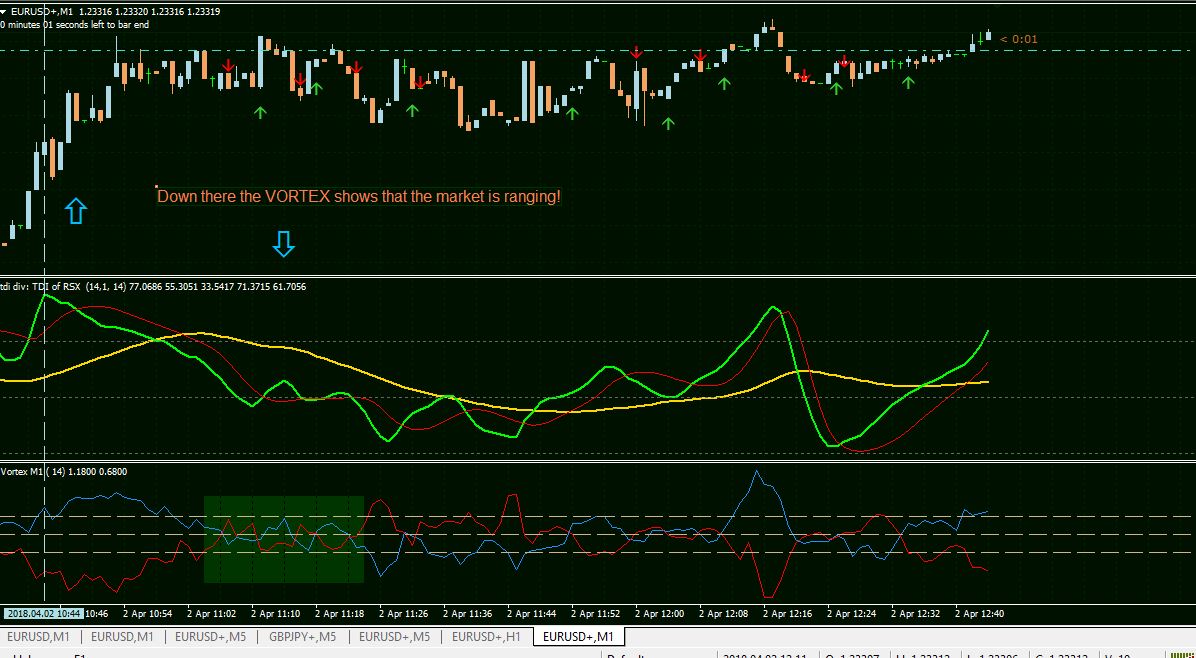The height and width of the screenshot is (658, 1196).
Task: Open the leftmost EURUSD,M1 chart tab
Action: (x=37, y=637)
